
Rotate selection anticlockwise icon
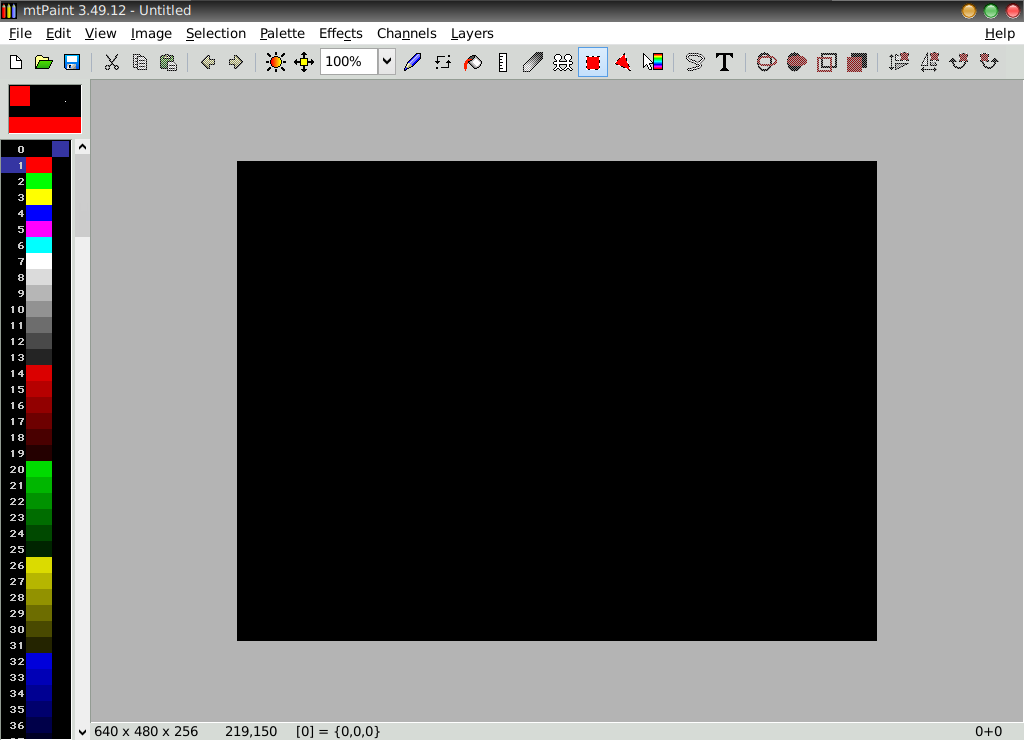989,62
